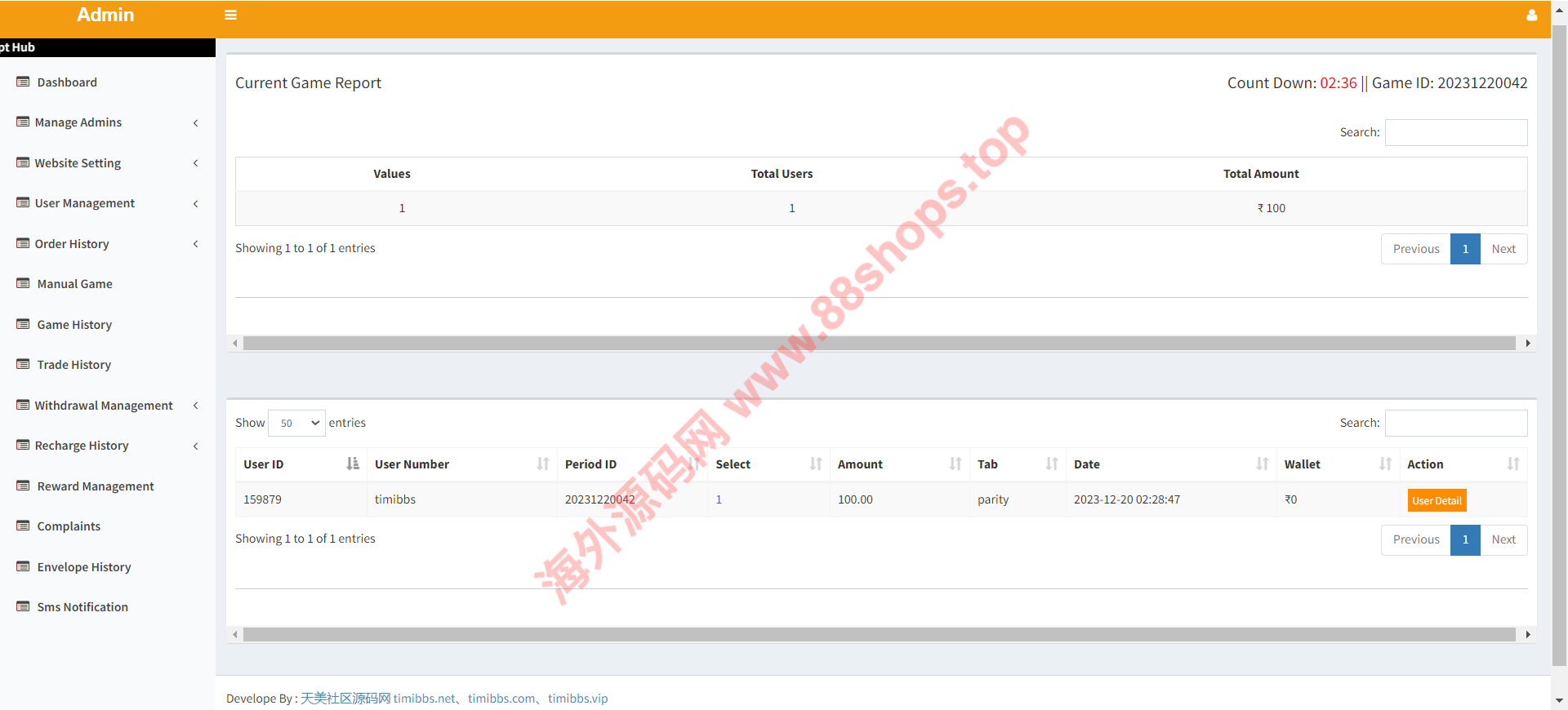Expand the Manage Admins submenu chevron
Viewport: 1568px width, 710px height.
195,122
